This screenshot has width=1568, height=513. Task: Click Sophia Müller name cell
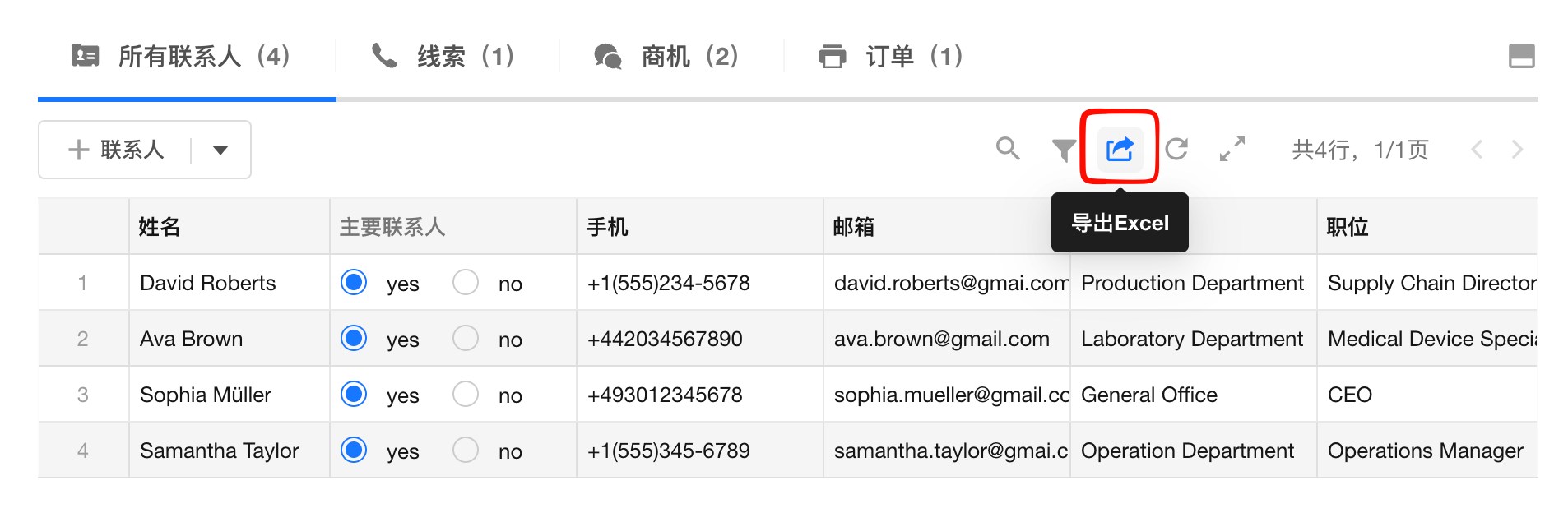point(206,395)
